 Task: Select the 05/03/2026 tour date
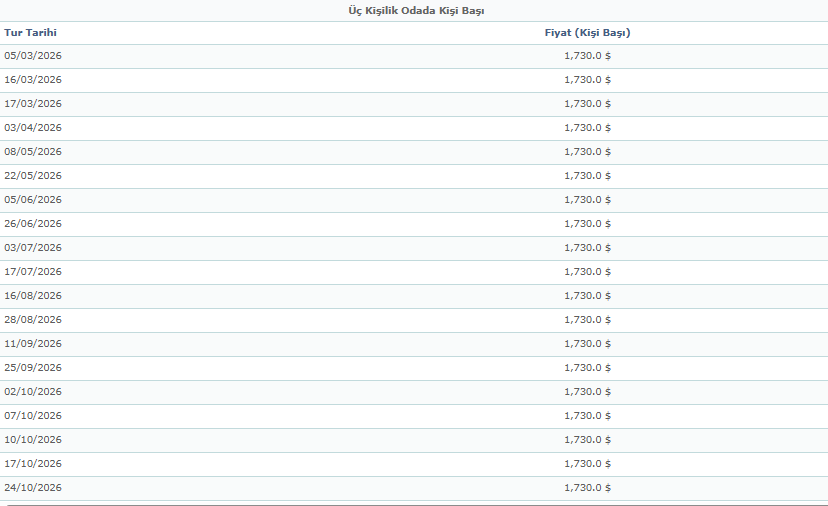33,56
